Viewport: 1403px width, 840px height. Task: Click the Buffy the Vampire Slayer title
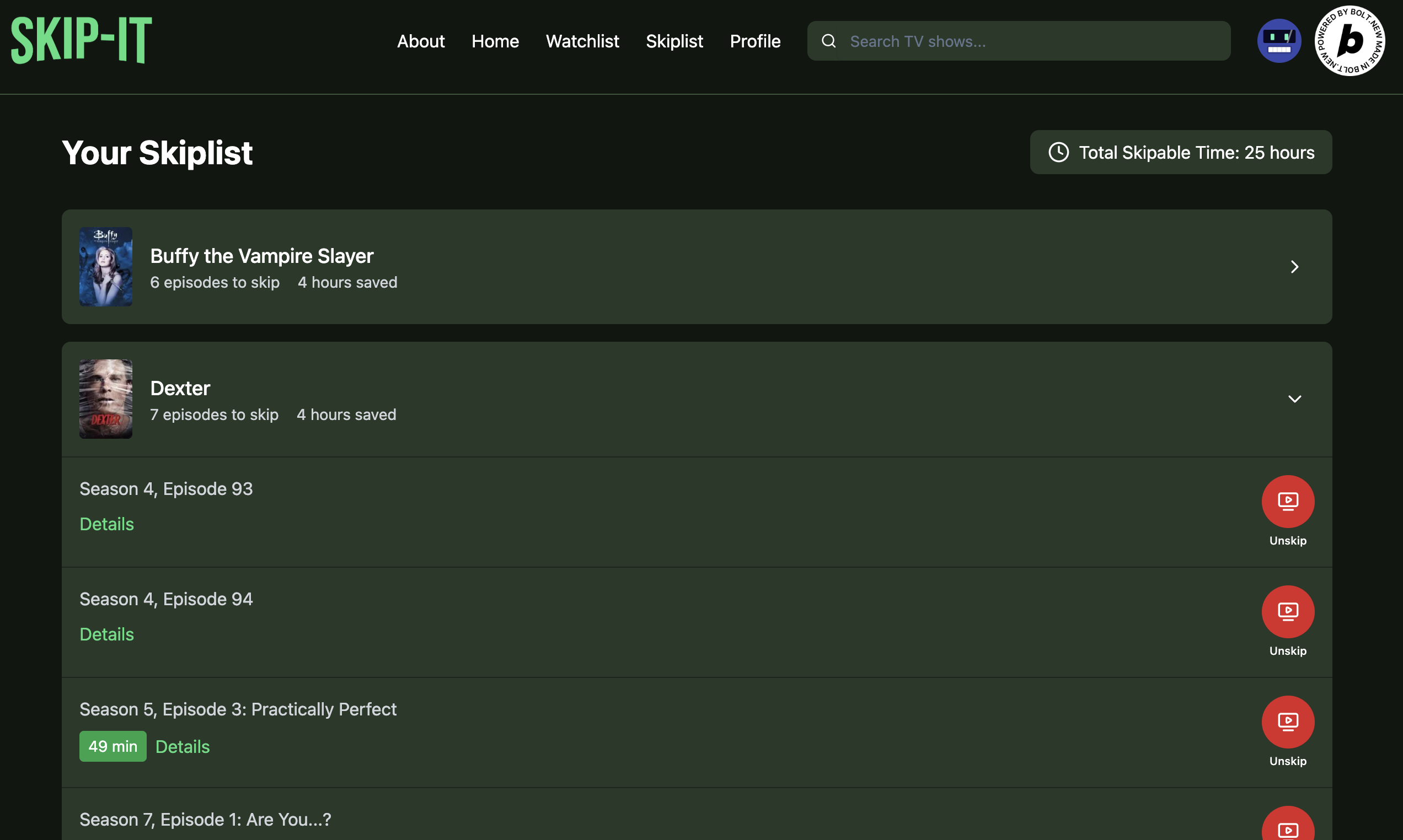[261, 256]
